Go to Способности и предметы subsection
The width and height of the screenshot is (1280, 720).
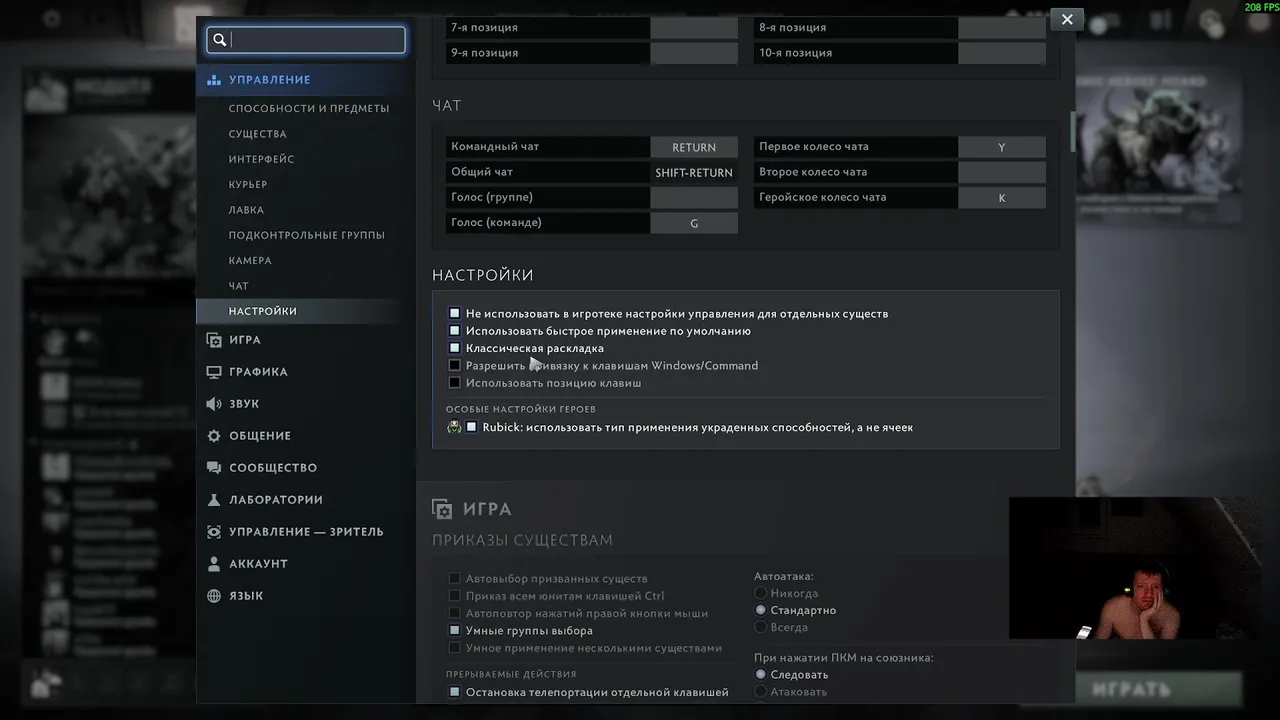tap(309, 108)
